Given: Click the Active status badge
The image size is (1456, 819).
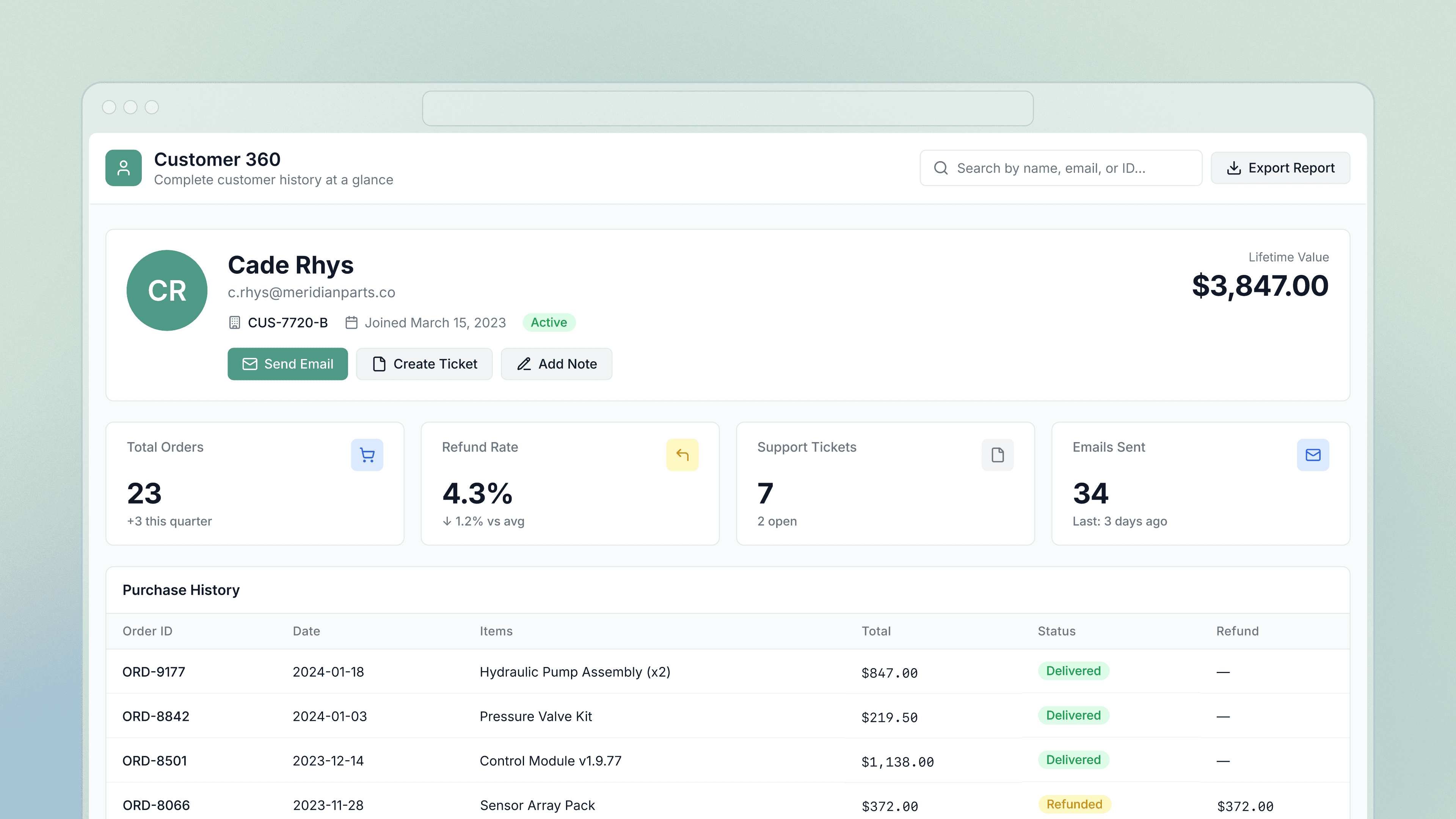Looking at the screenshot, I should click(x=549, y=322).
